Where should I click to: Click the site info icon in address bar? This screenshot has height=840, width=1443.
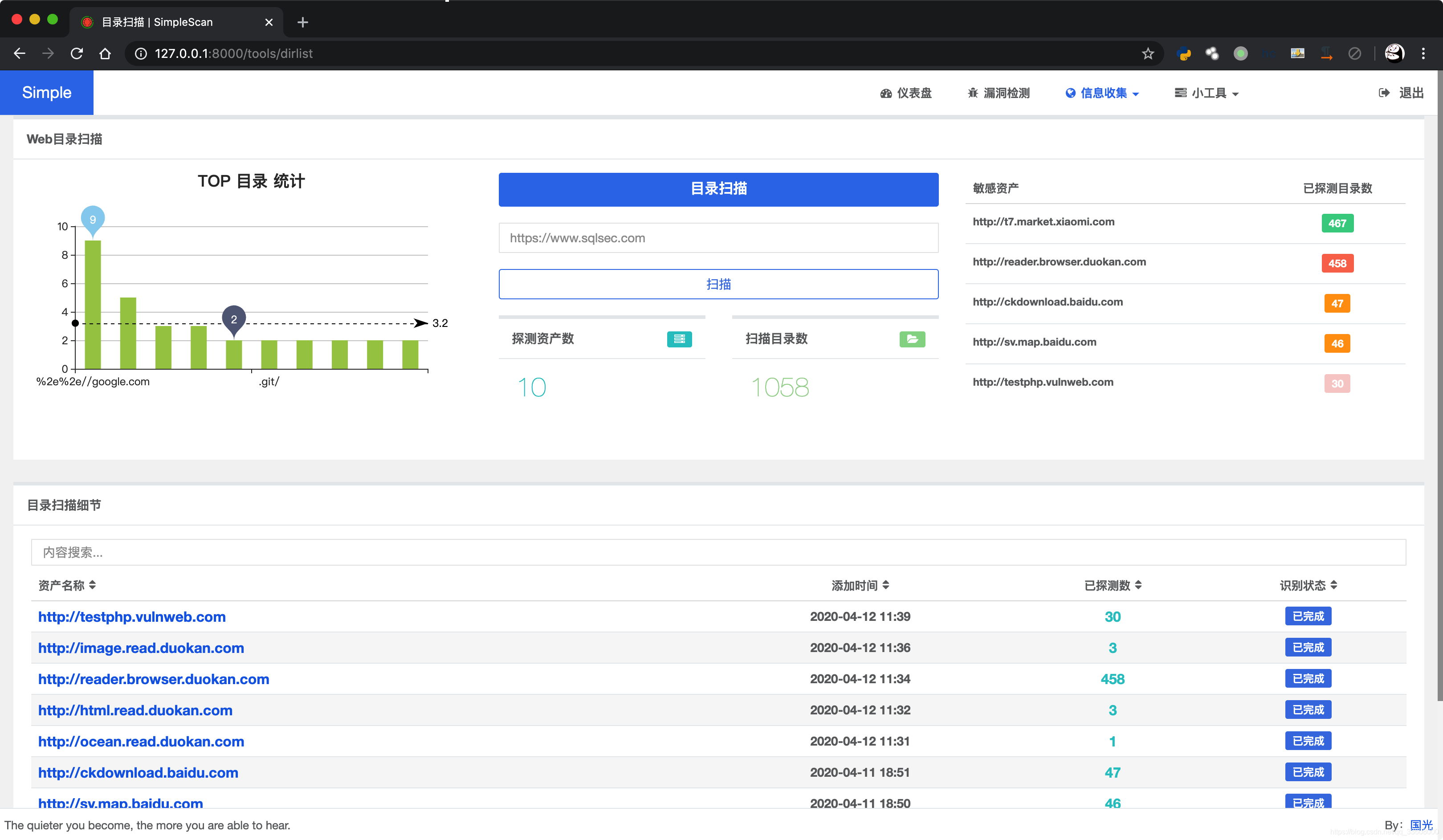[x=141, y=53]
